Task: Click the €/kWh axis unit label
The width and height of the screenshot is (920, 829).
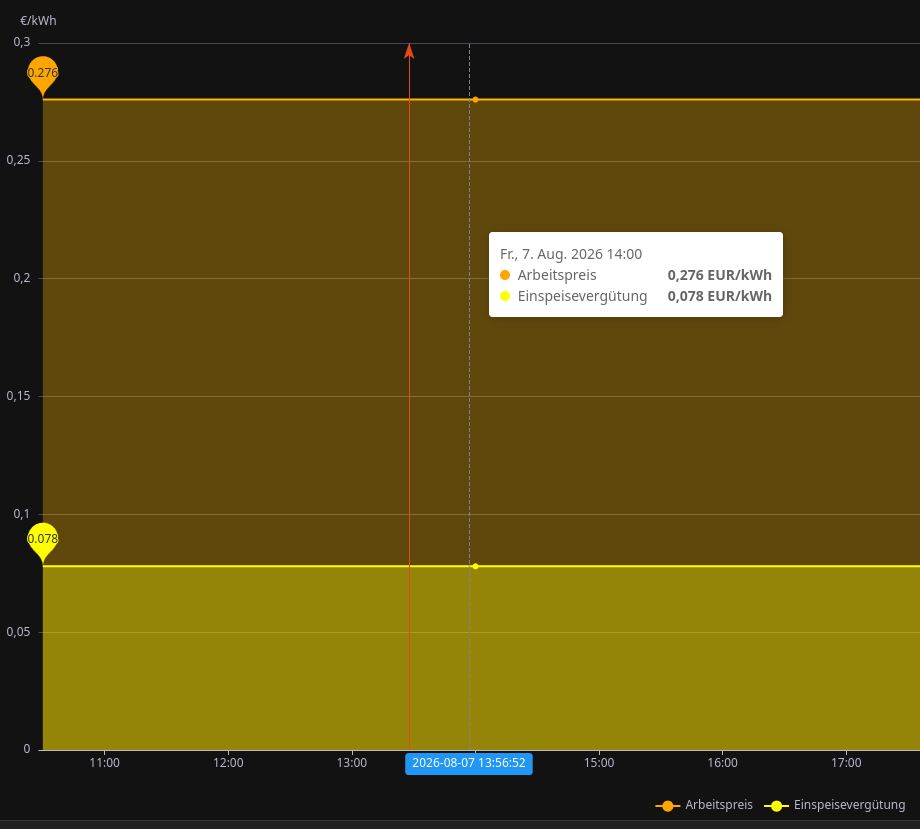Action: tap(38, 21)
